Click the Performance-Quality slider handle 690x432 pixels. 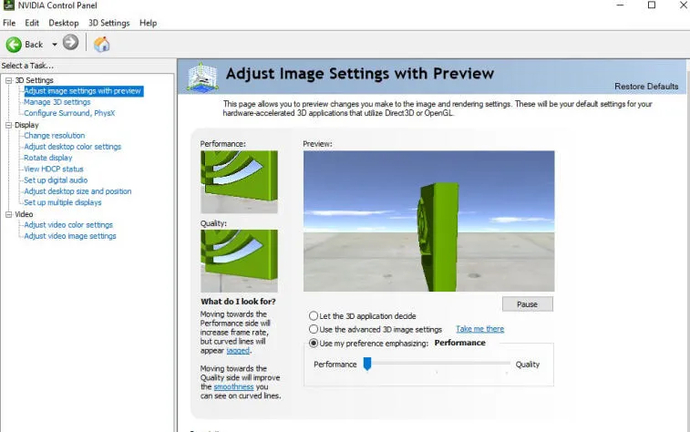click(367, 364)
